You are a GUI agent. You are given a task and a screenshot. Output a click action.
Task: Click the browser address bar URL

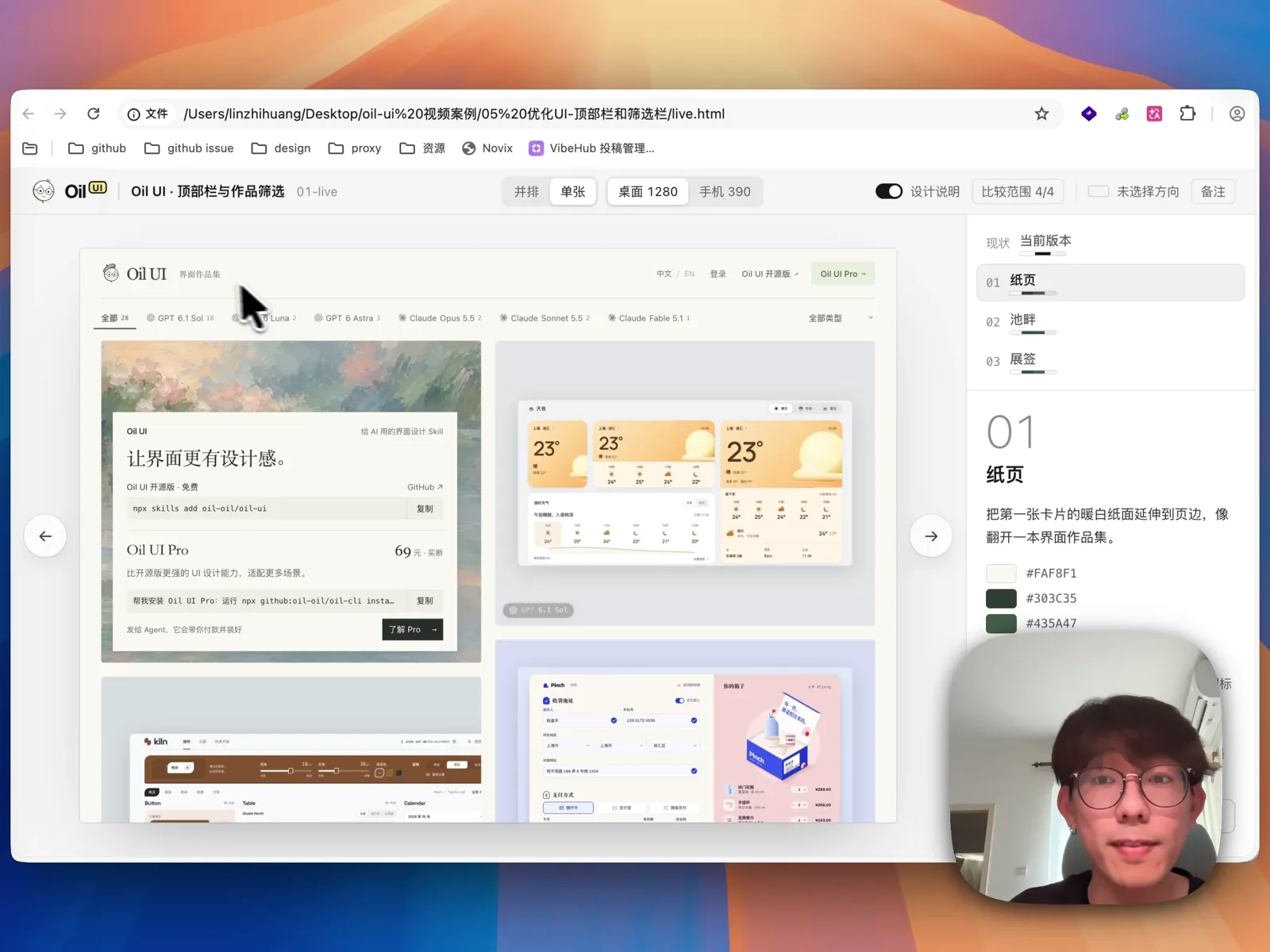coord(454,113)
